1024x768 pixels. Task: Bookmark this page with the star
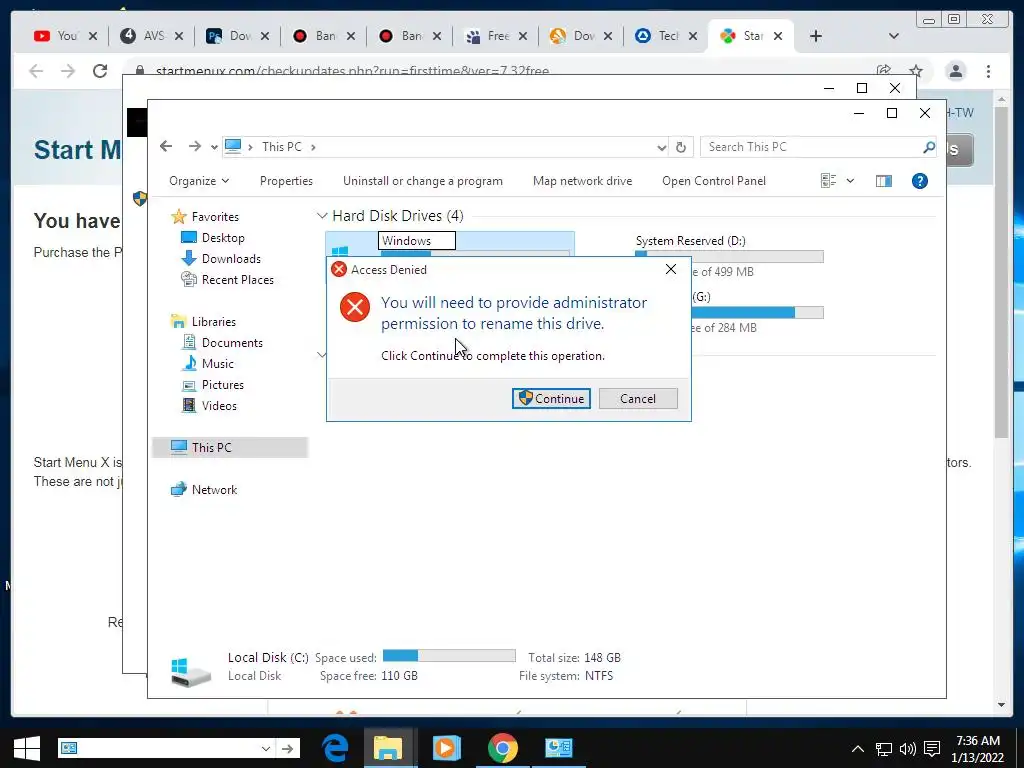pyautogui.click(x=916, y=71)
